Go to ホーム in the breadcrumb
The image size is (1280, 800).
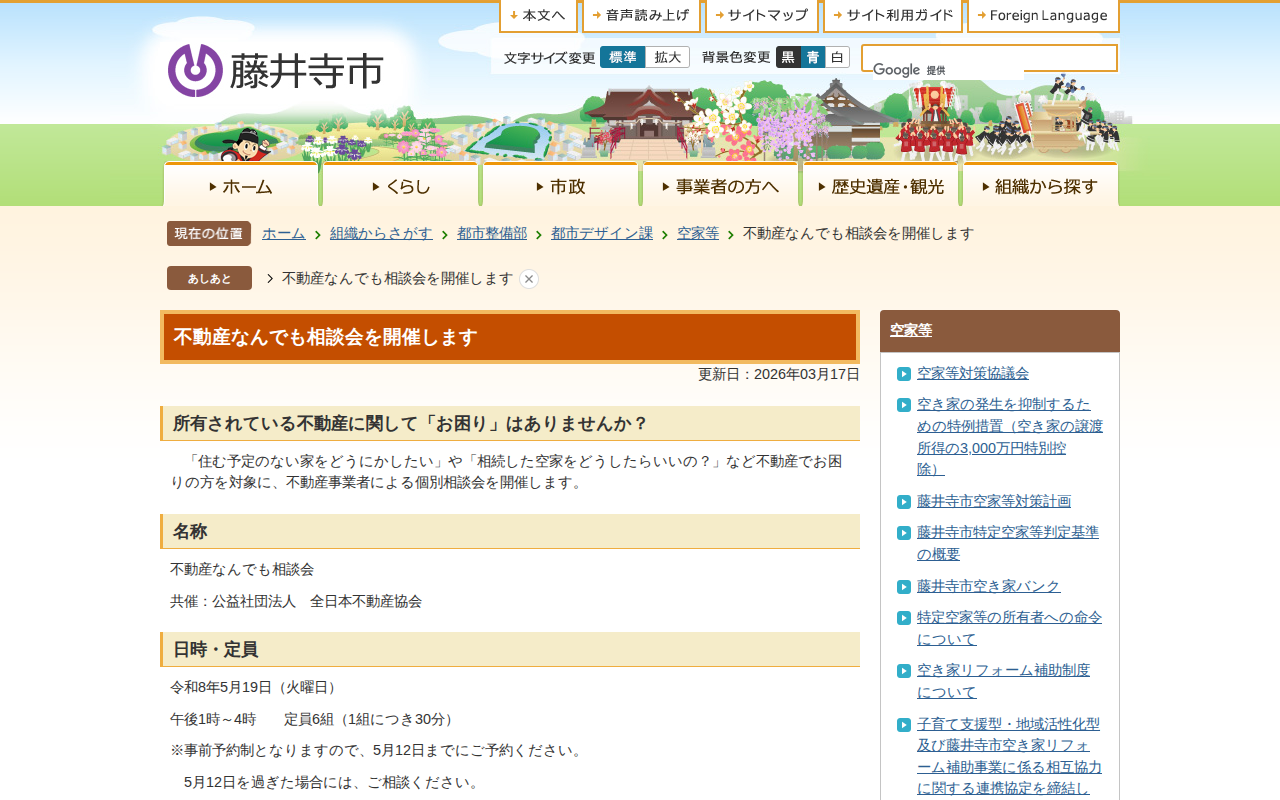[x=284, y=233]
